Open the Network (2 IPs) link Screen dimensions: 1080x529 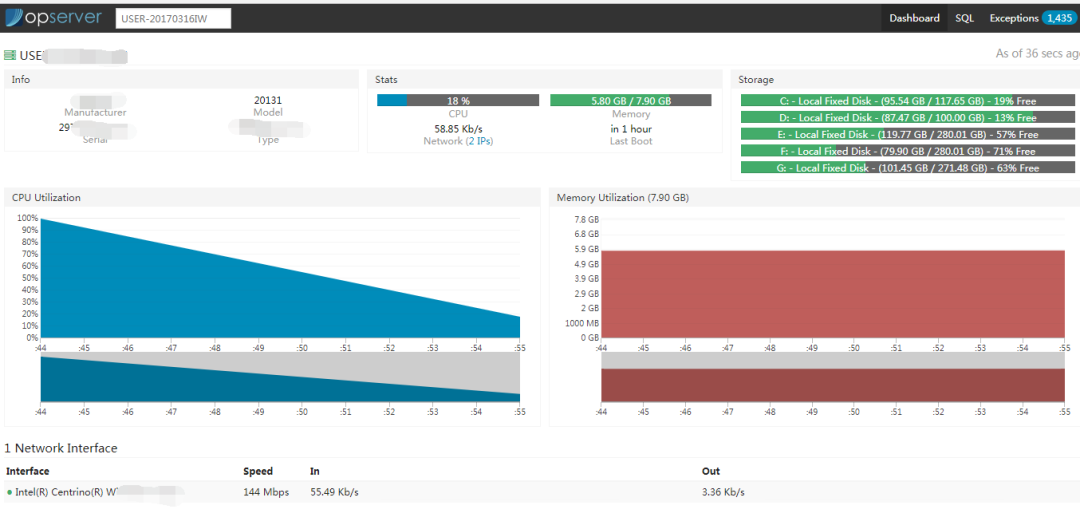click(458, 141)
